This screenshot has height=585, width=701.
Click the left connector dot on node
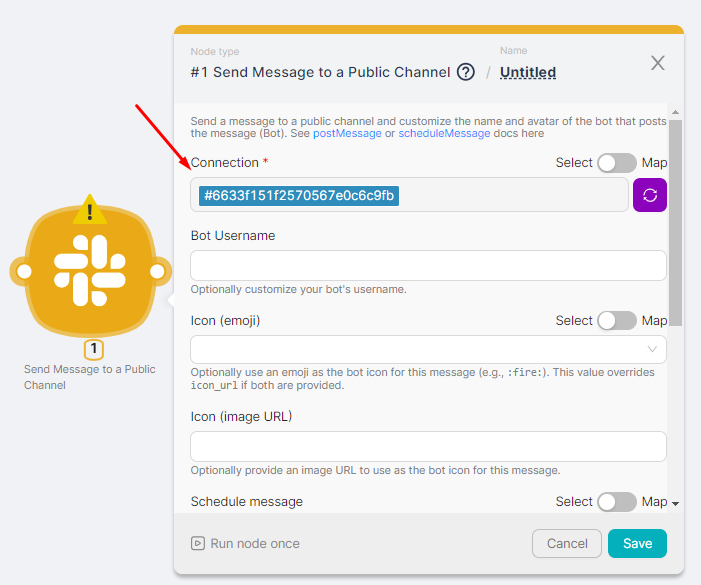pos(24,271)
